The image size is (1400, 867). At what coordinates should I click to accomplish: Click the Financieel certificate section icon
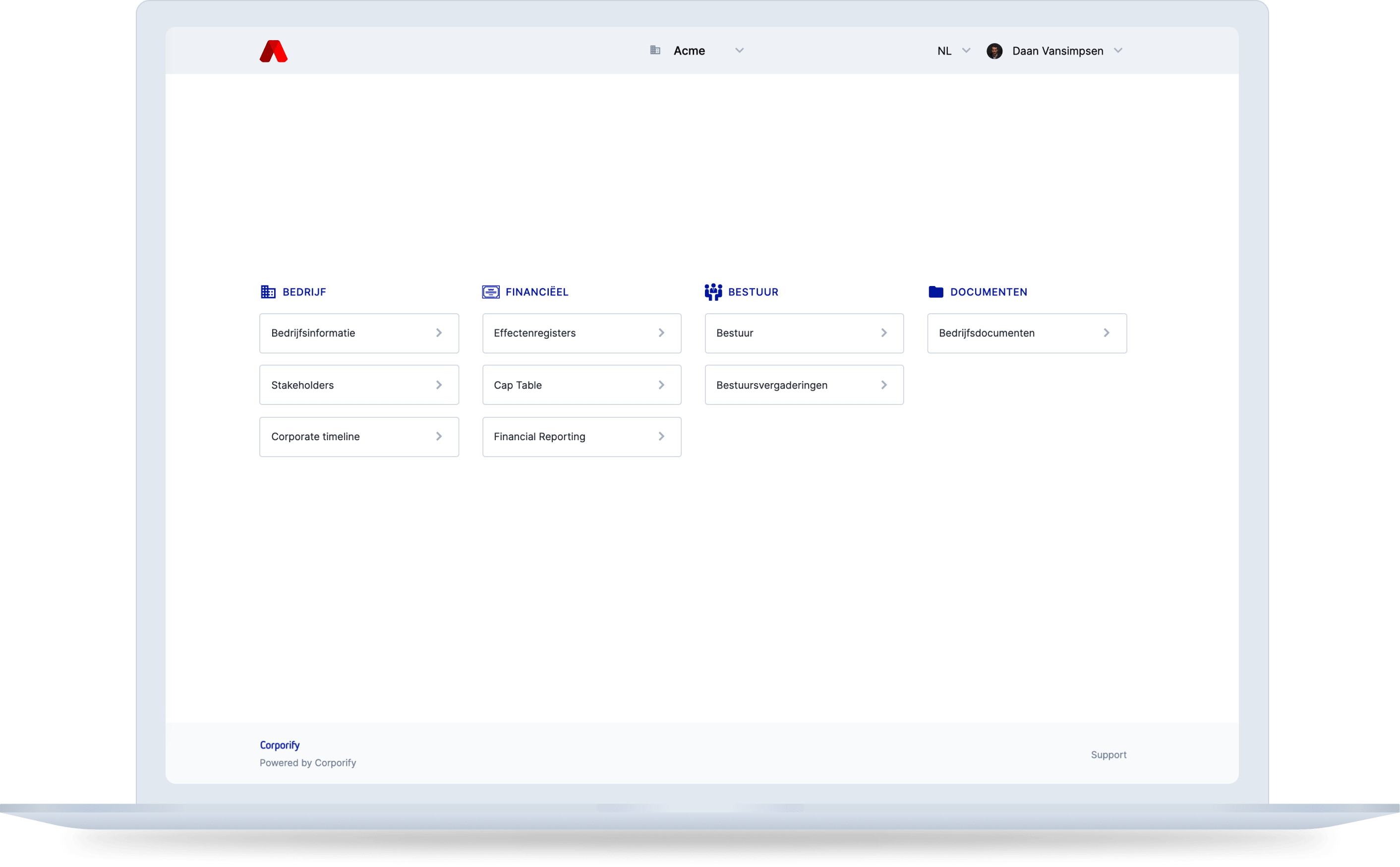click(x=491, y=292)
